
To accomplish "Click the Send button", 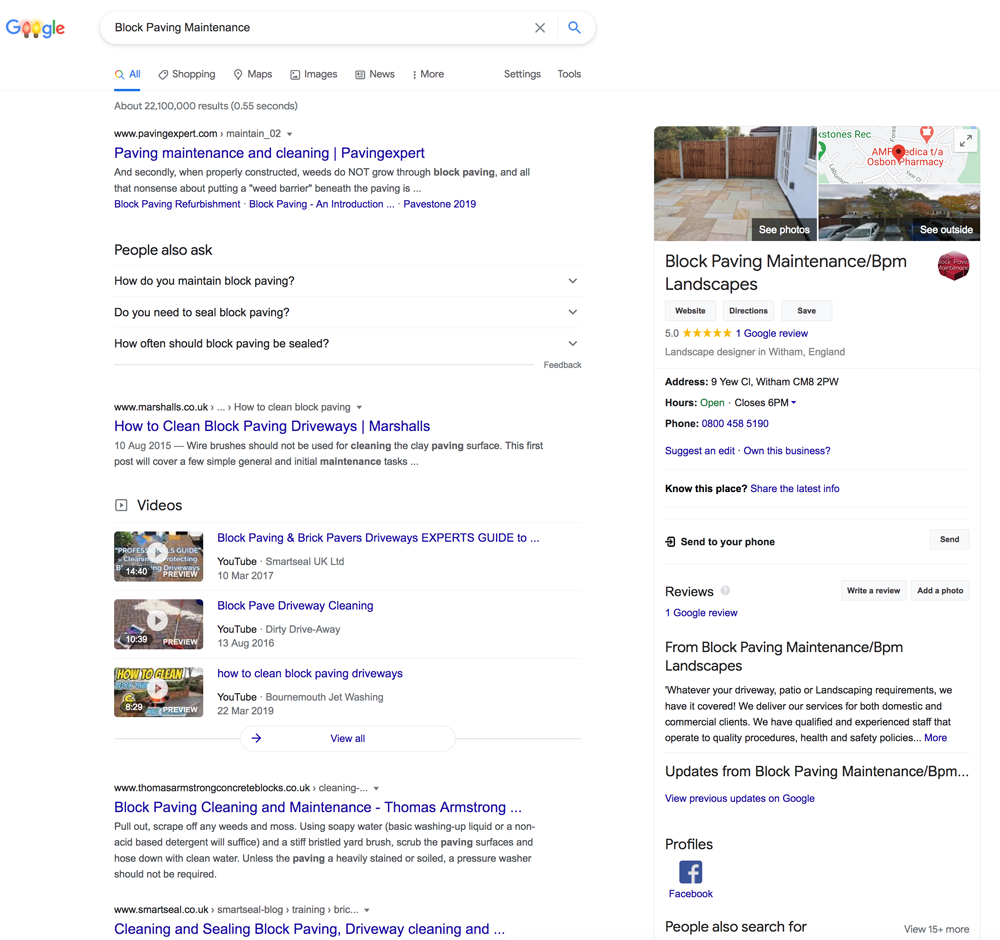I will [949, 540].
